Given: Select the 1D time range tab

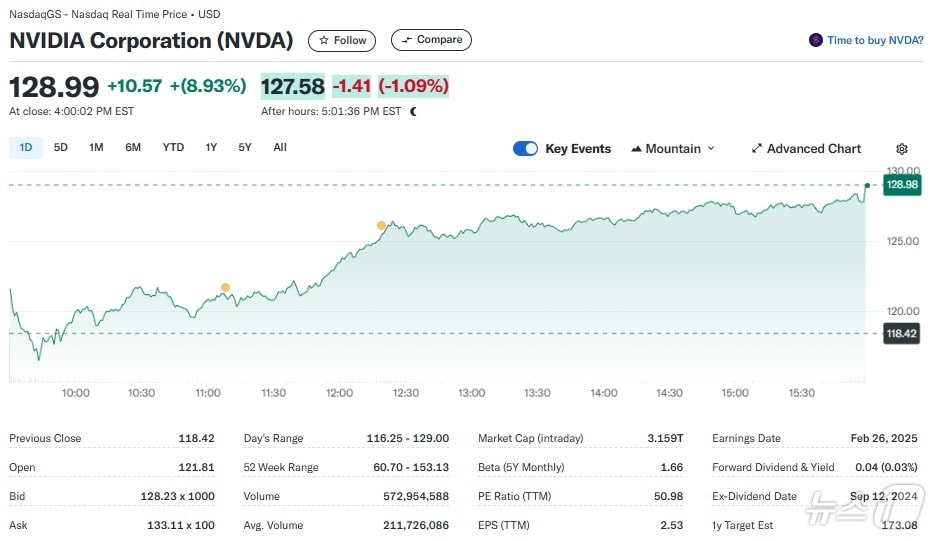Looking at the screenshot, I should (26, 148).
